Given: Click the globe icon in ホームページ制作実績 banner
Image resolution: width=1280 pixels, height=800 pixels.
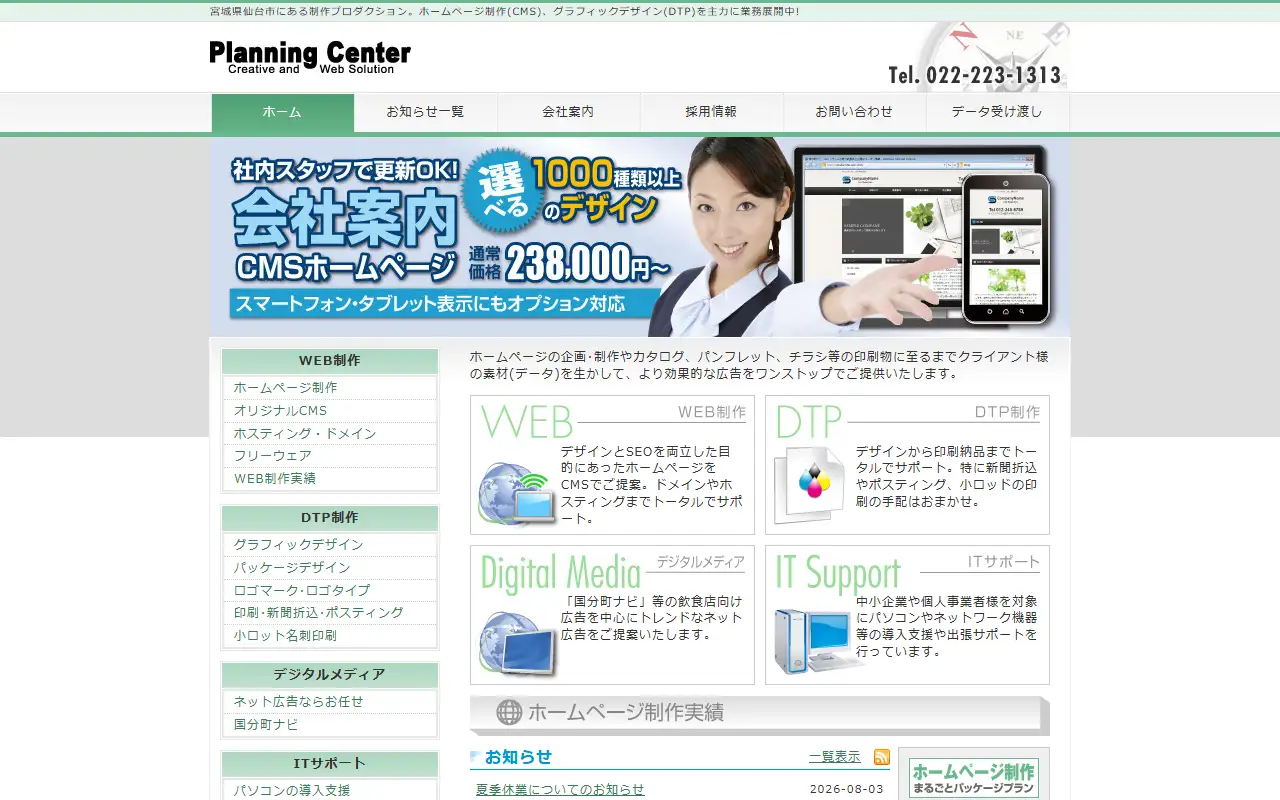Looking at the screenshot, I should (509, 712).
